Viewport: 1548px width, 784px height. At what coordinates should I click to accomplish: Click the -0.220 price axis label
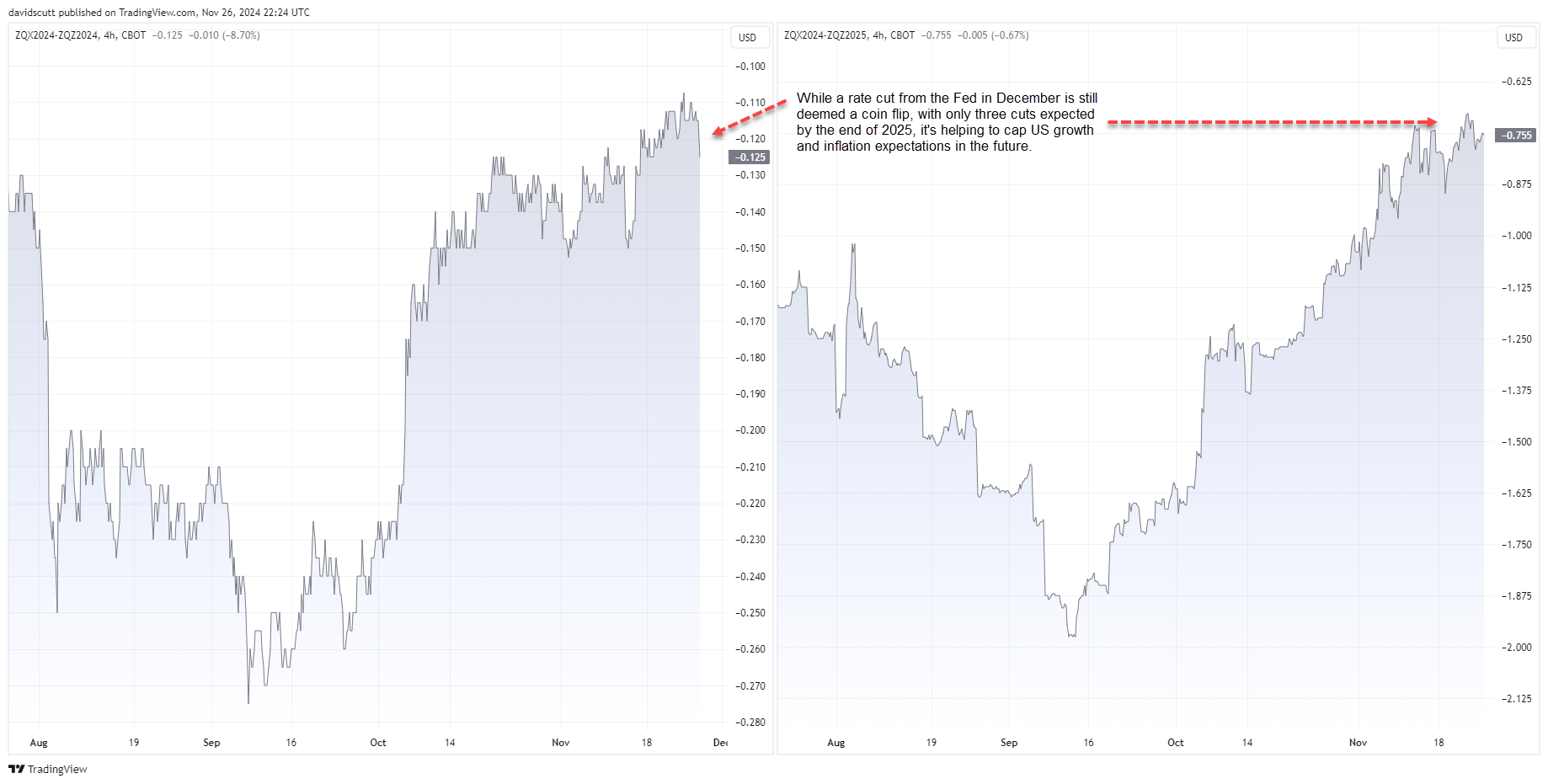750,503
